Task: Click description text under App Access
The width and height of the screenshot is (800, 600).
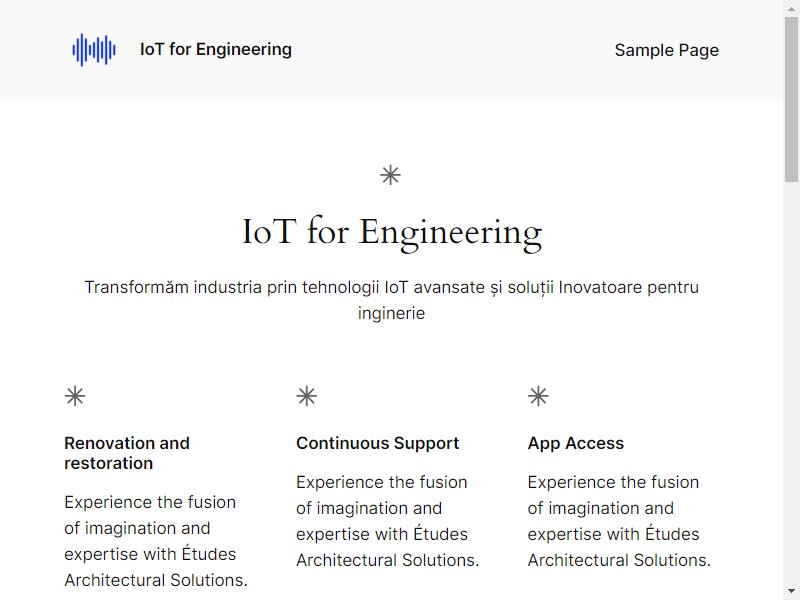Action: pyautogui.click(x=619, y=521)
